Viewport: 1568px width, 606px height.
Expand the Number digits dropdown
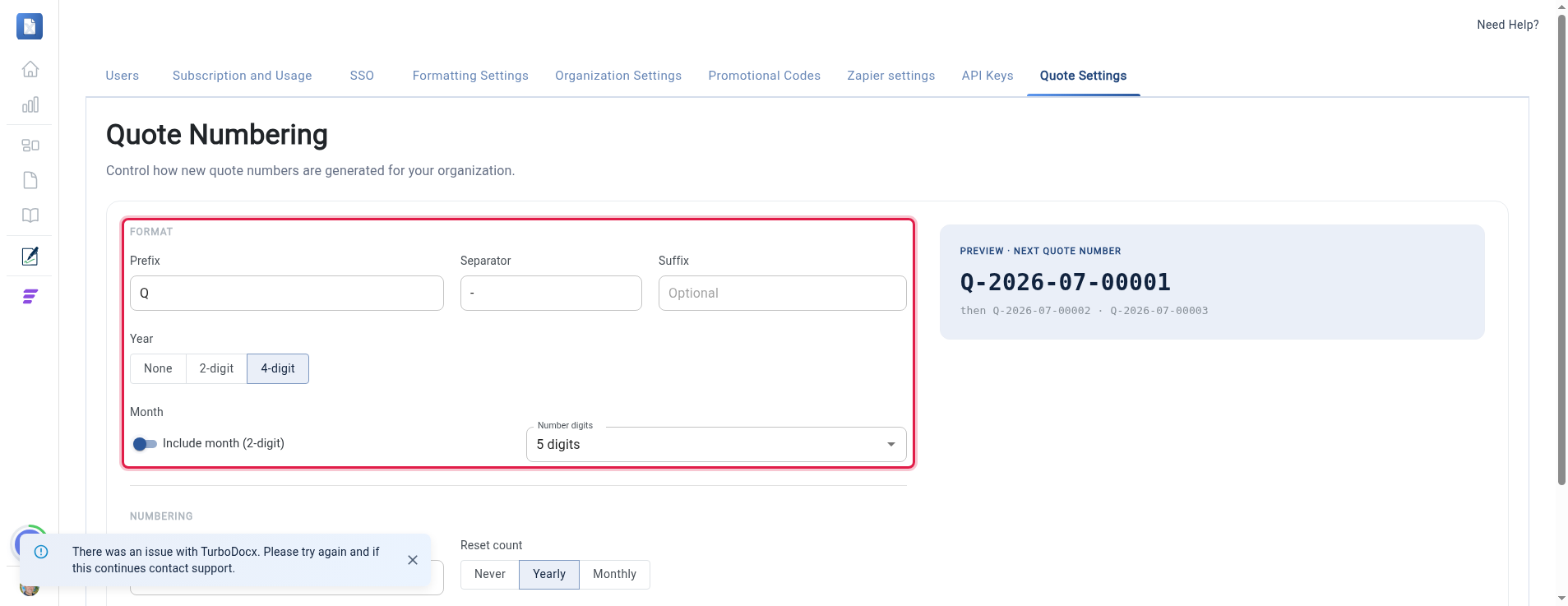716,444
